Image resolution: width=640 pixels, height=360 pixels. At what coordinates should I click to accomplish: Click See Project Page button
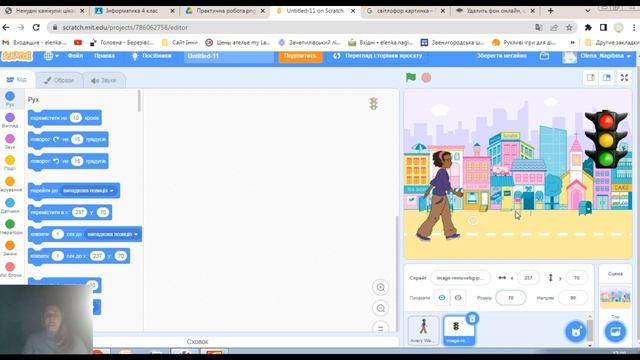point(378,56)
